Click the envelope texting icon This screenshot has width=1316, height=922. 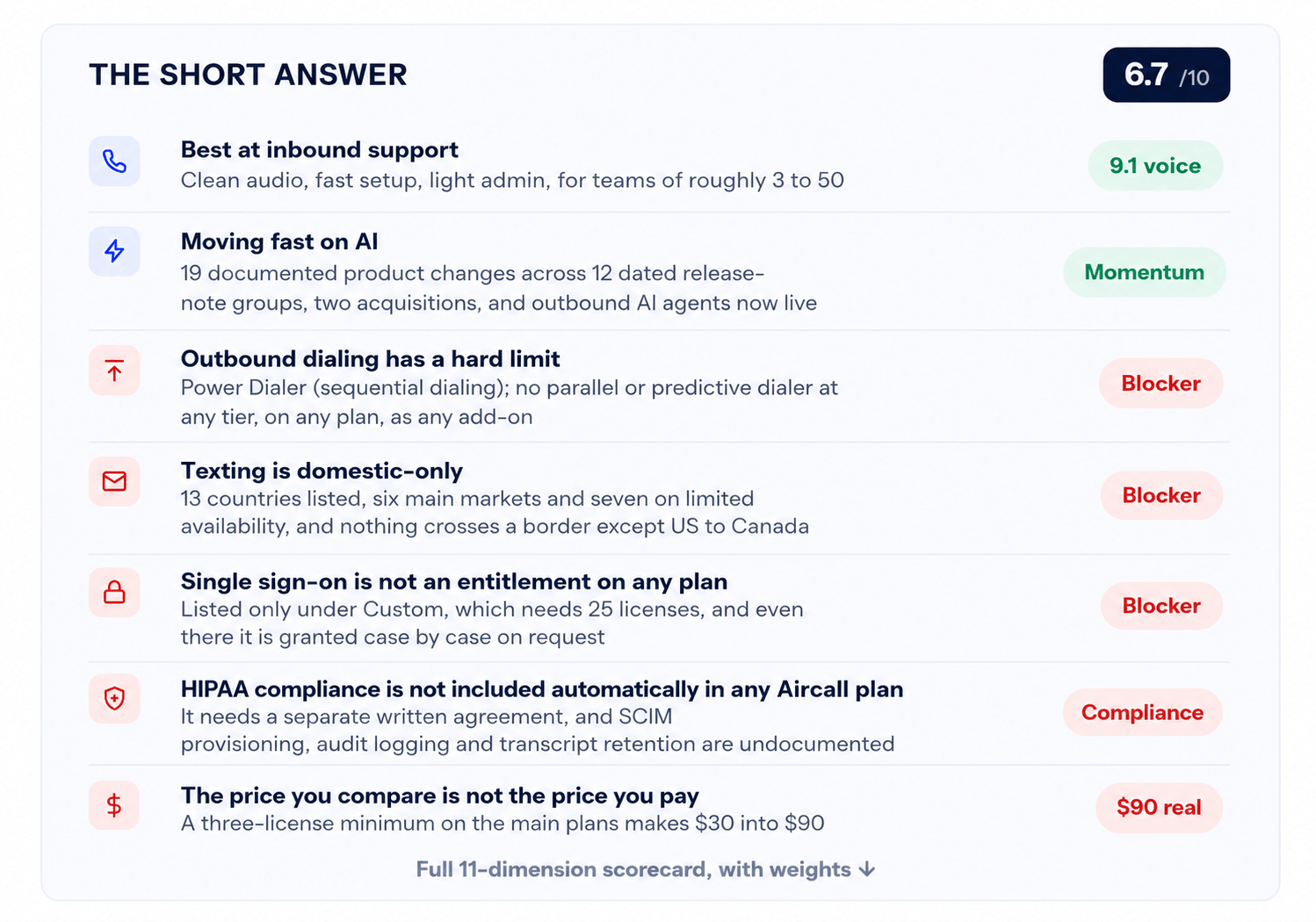pos(114,481)
